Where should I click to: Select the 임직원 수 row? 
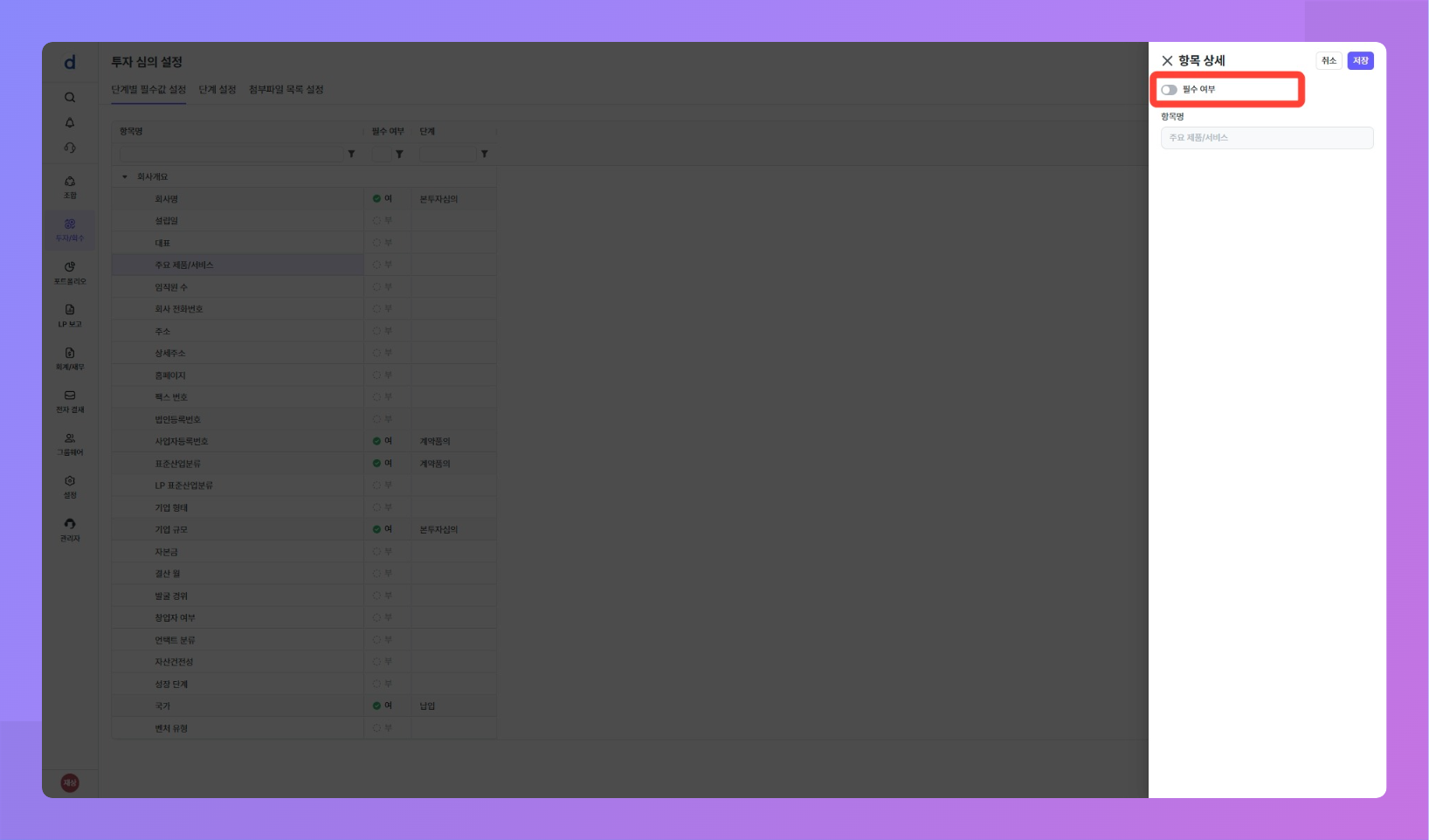point(304,287)
